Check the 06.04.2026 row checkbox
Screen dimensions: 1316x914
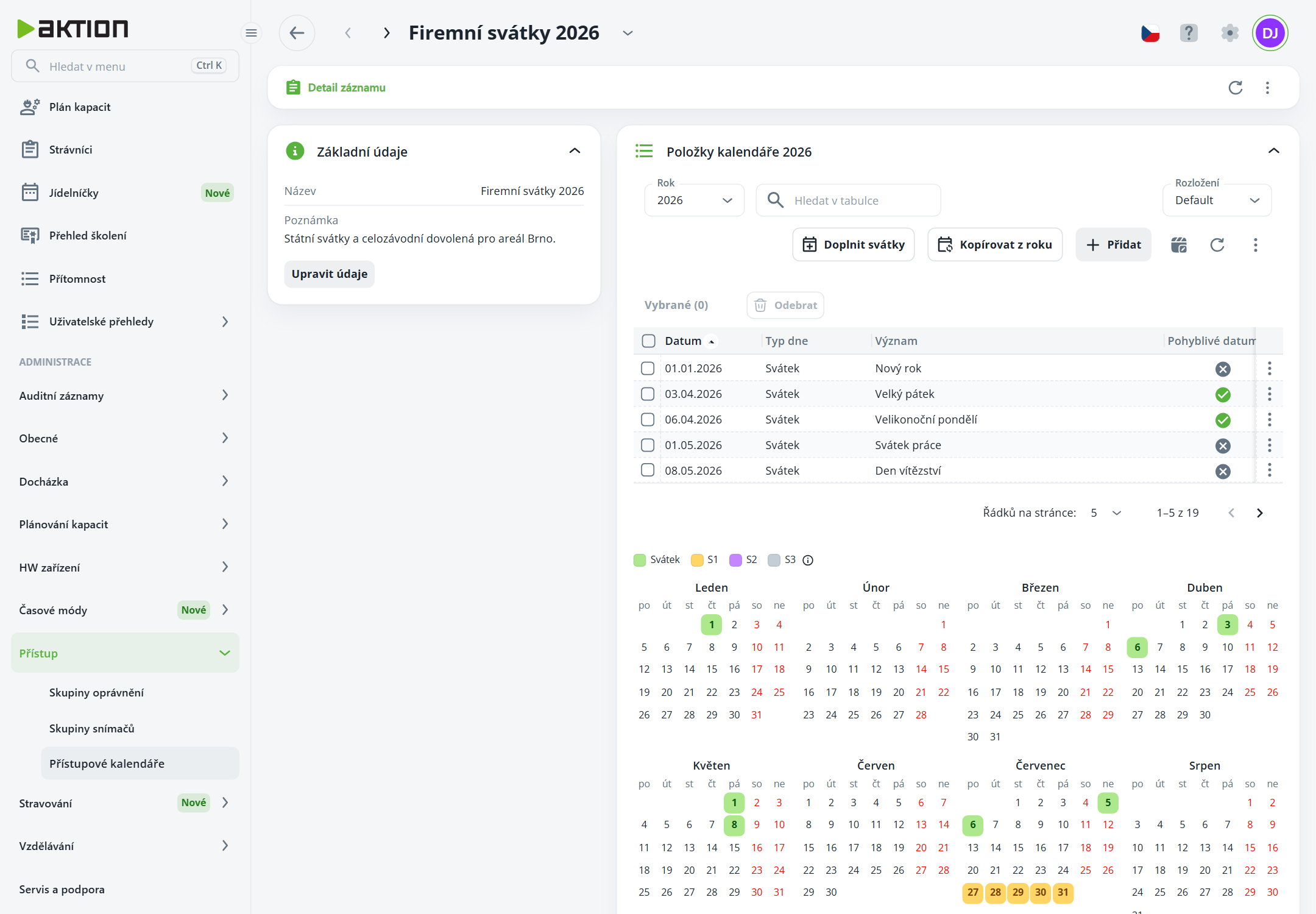pyautogui.click(x=648, y=419)
